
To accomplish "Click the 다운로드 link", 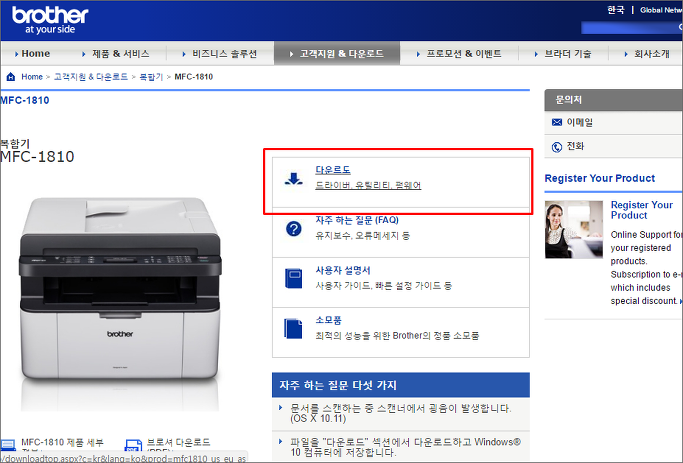I will tap(333, 170).
